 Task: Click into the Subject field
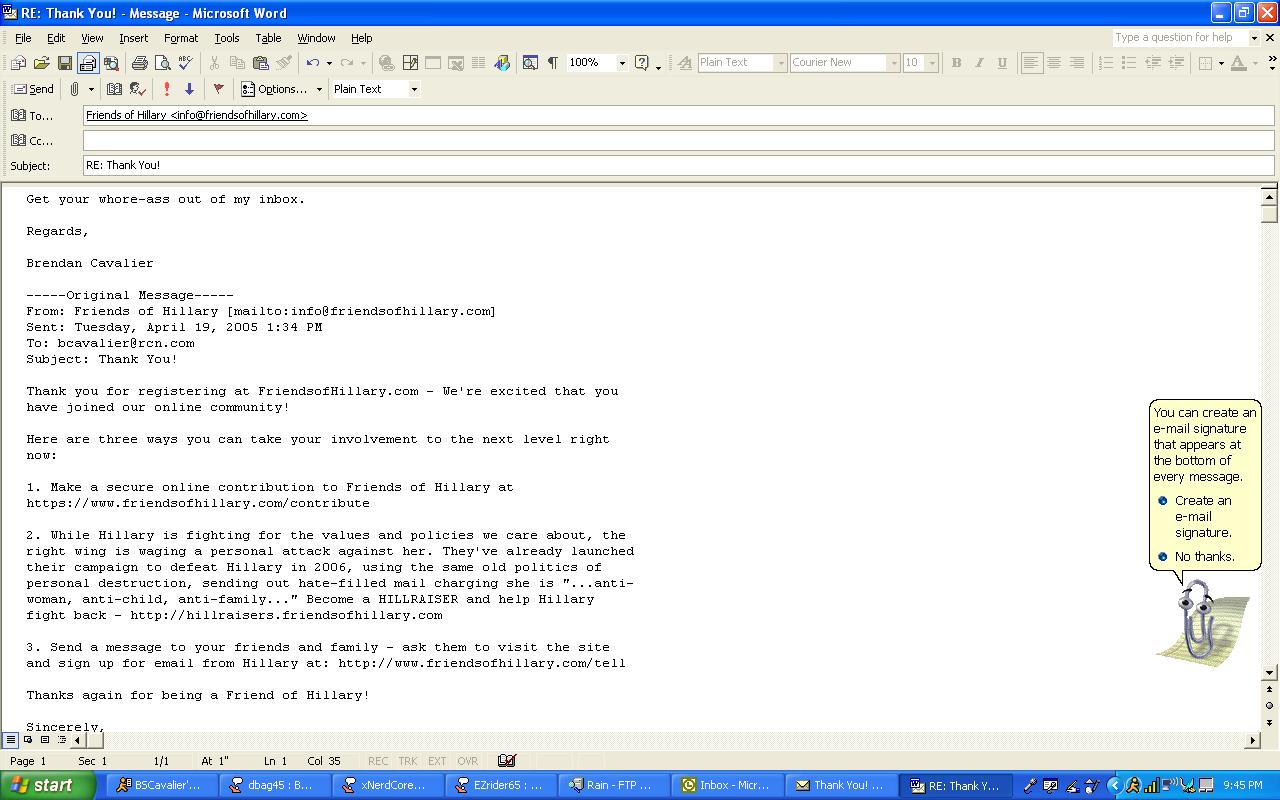pyautogui.click(x=679, y=165)
